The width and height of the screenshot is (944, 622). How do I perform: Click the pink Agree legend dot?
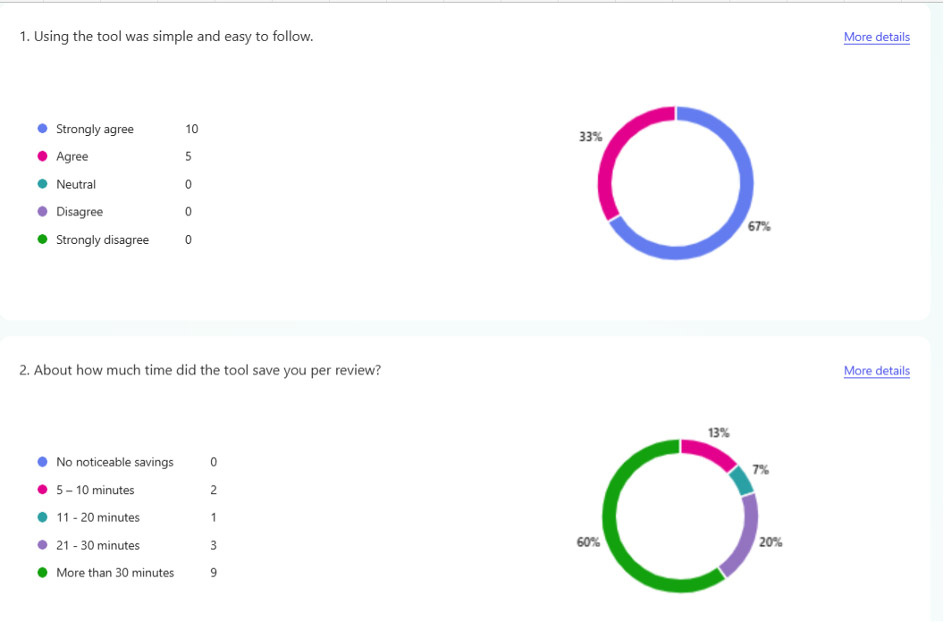pyautogui.click(x=42, y=157)
